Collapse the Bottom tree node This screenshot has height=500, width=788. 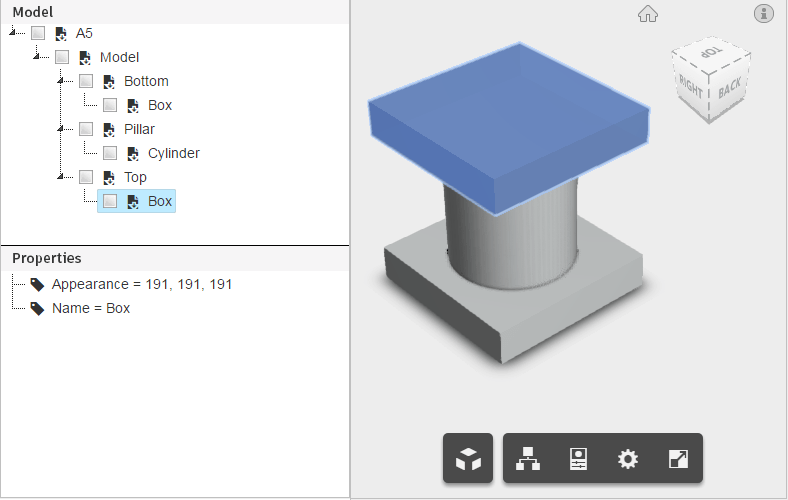point(60,80)
